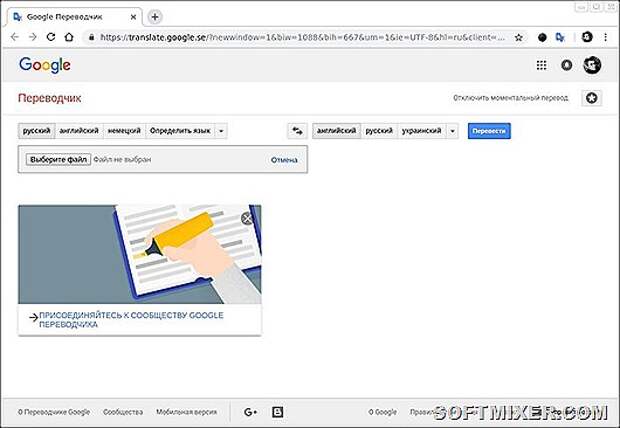This screenshot has height=428, width=620.
Task: Close the Google Переводчик tab
Action: (x=133, y=17)
